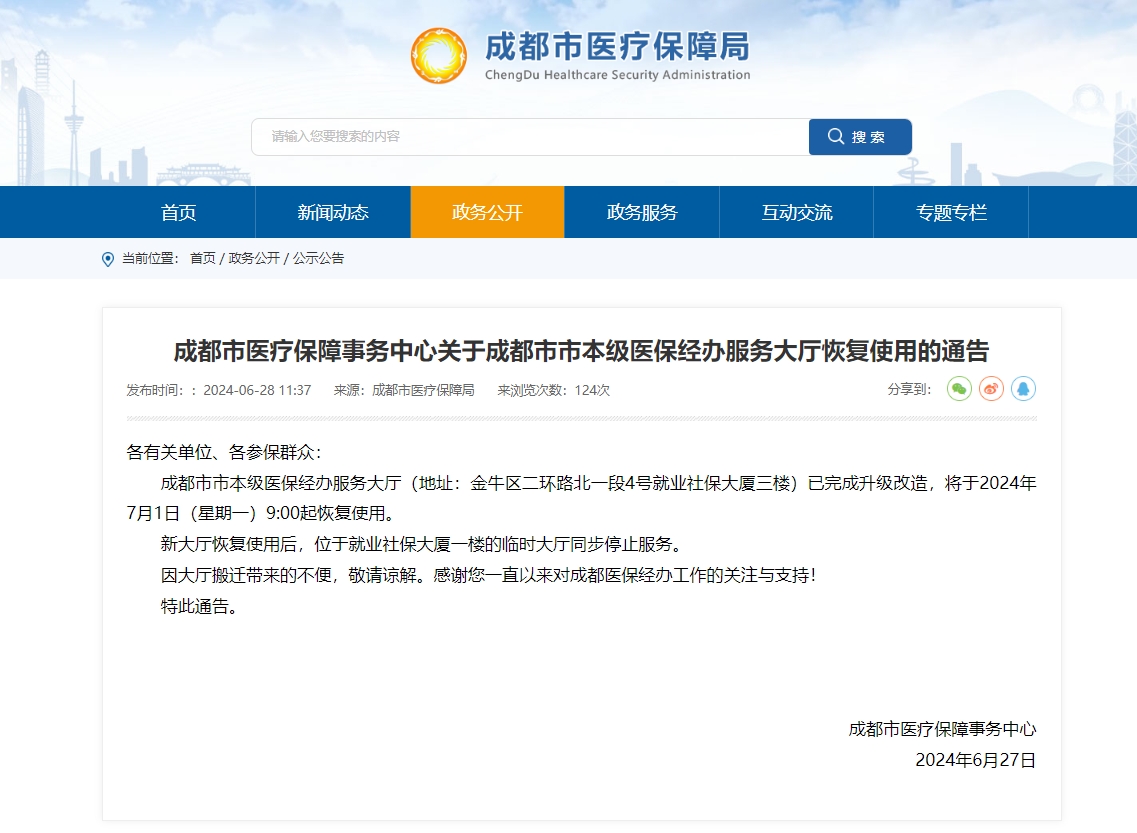The height and width of the screenshot is (833, 1137).
Task: Open 首页 from the breadcrumb trail
Action: click(203, 258)
